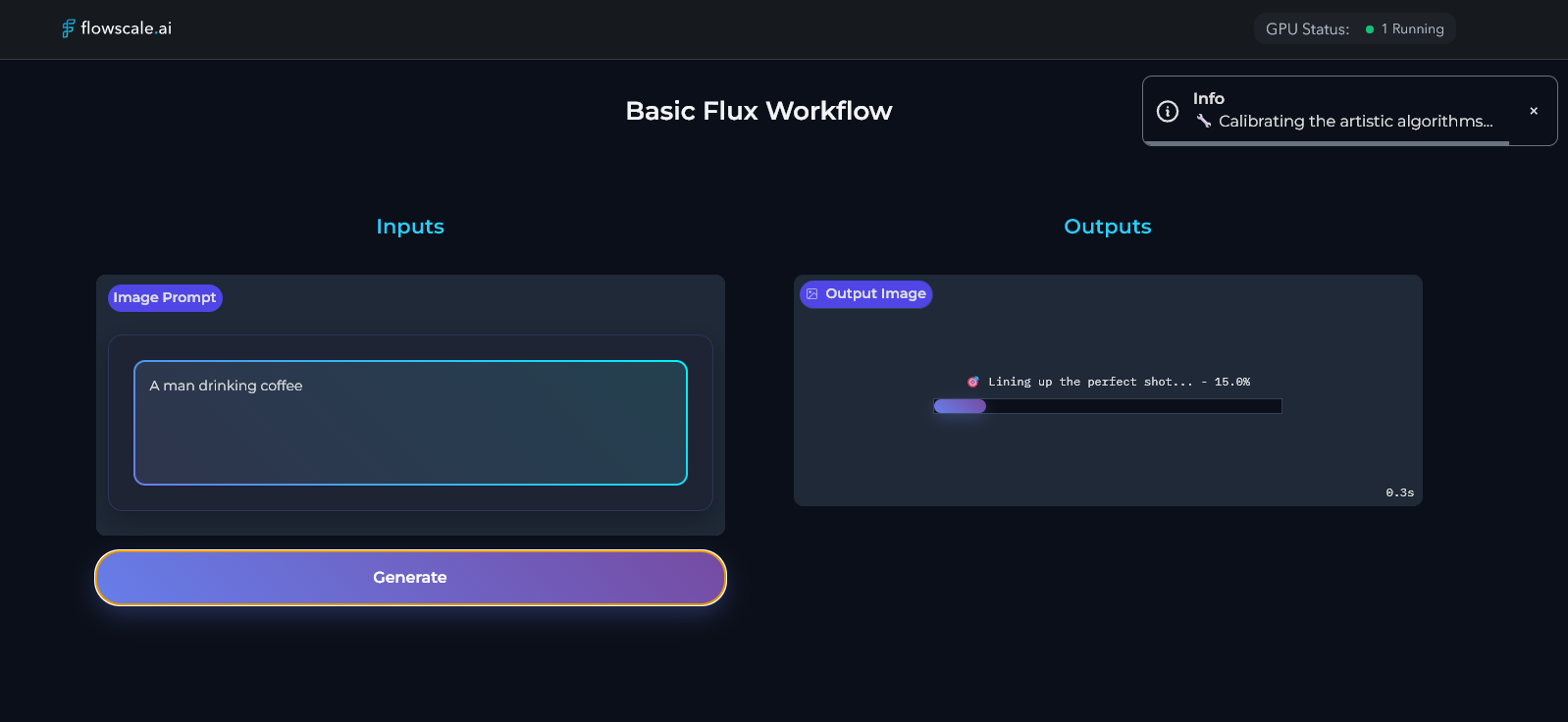
Task: Click "Calibrating the artistic algorithms..." message
Action: point(1355,121)
